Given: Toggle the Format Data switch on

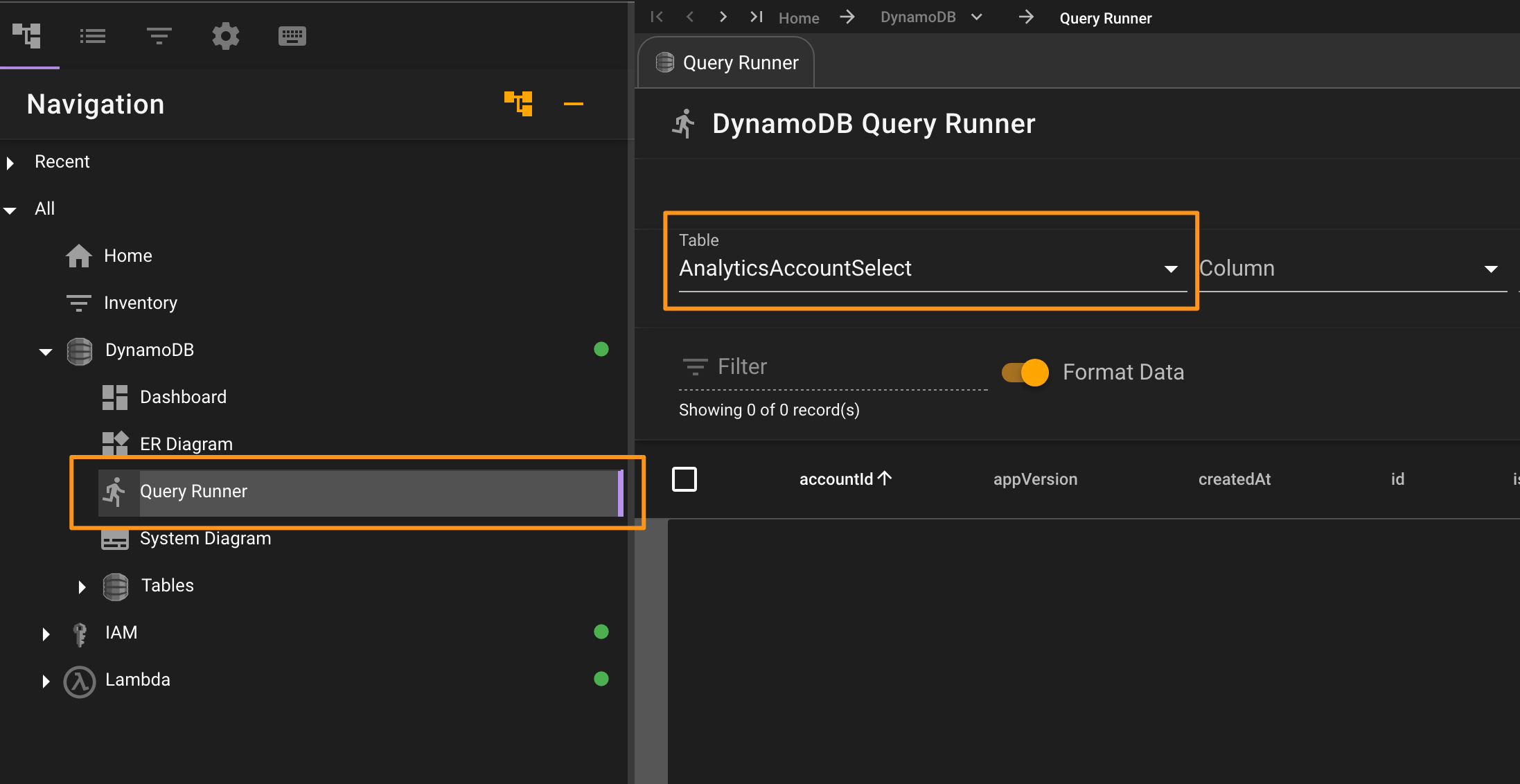Looking at the screenshot, I should (x=1025, y=370).
